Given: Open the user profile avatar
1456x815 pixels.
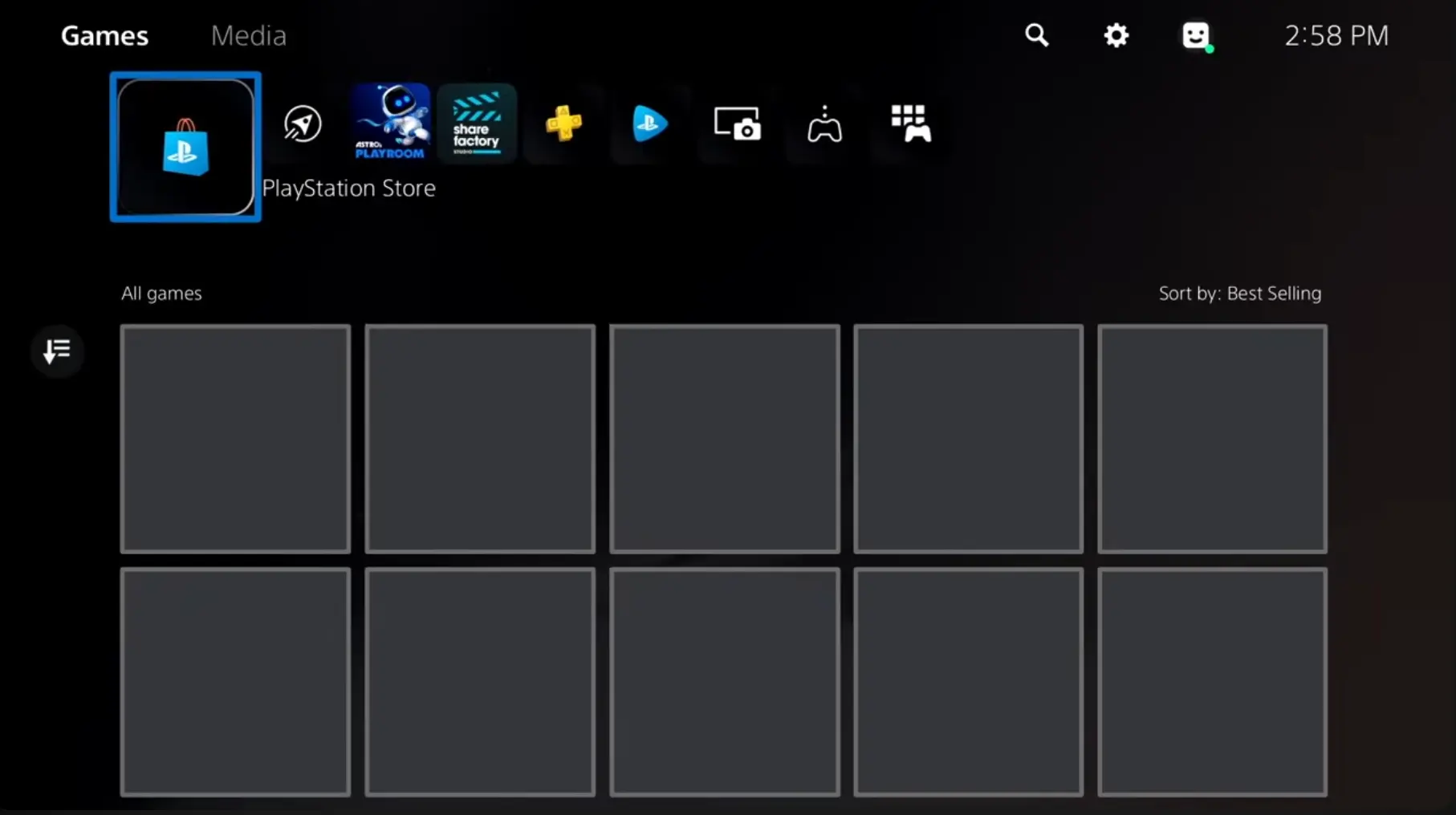Looking at the screenshot, I should tap(1197, 36).
